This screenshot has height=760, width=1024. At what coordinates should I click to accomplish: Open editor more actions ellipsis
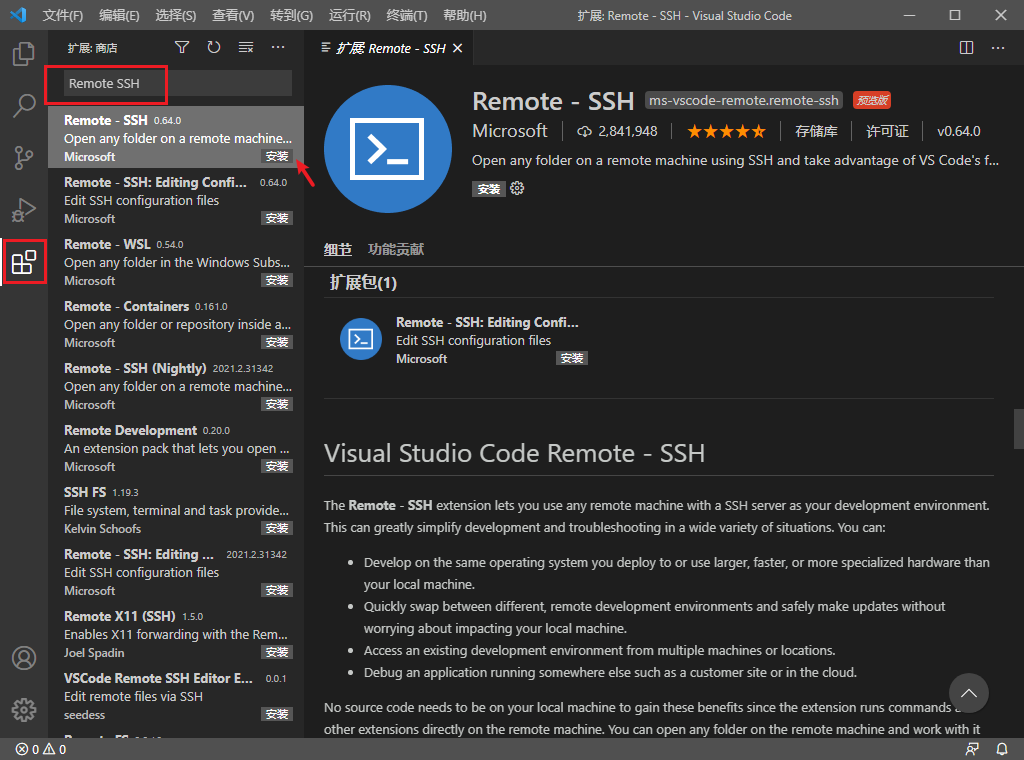[998, 48]
